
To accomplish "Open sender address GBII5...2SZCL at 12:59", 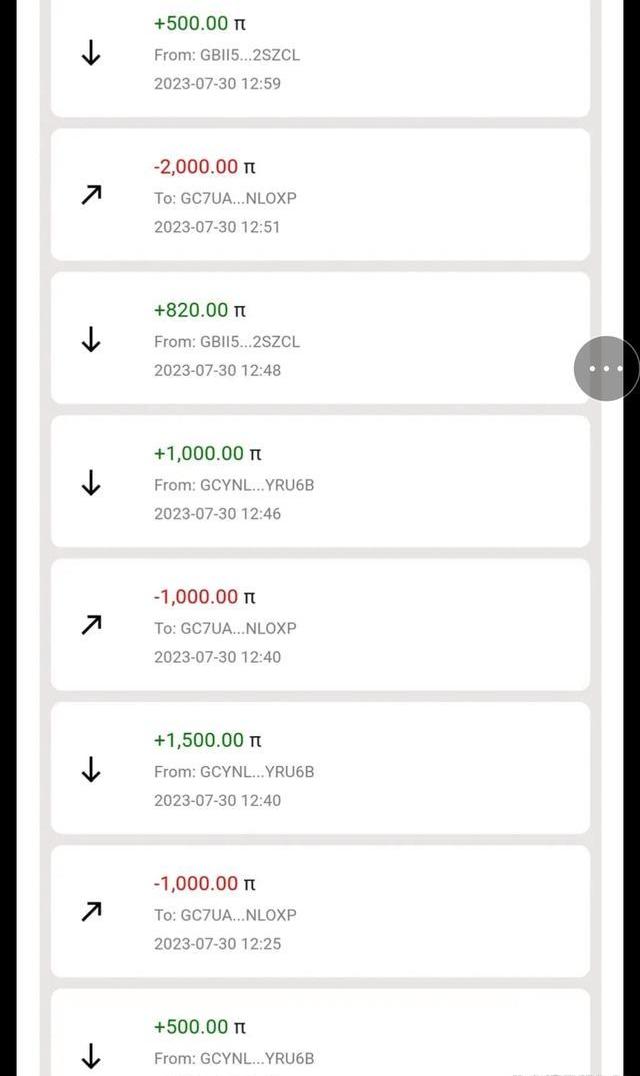I will [x=226, y=55].
